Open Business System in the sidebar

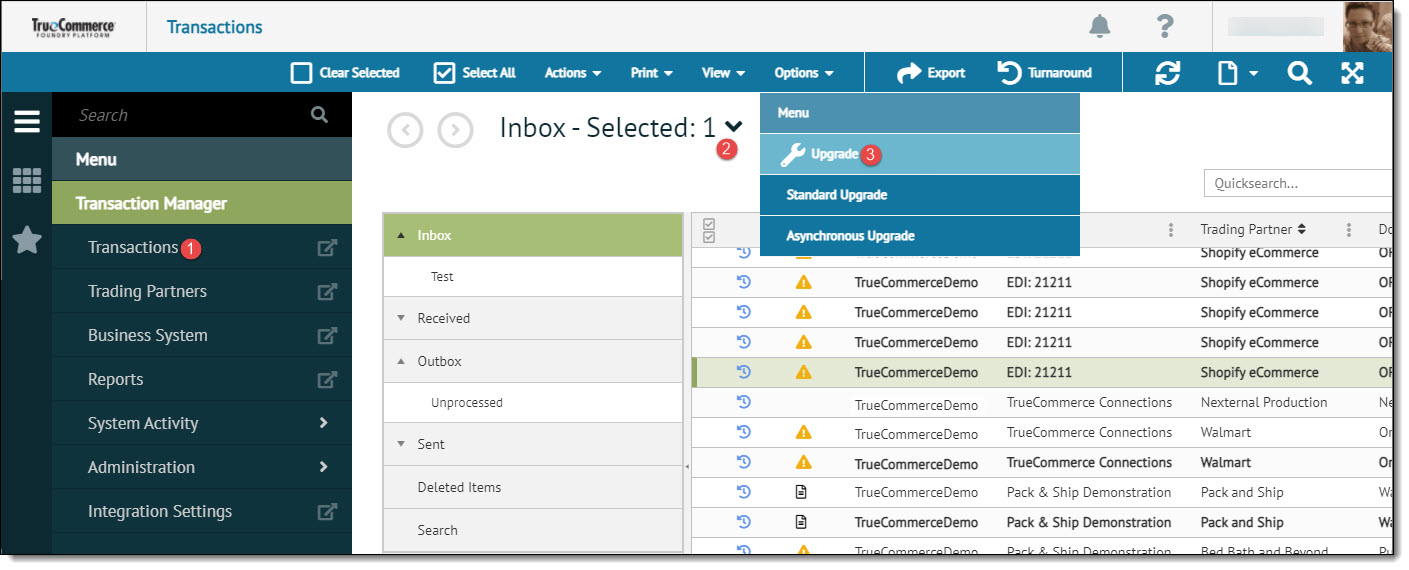[148, 336]
